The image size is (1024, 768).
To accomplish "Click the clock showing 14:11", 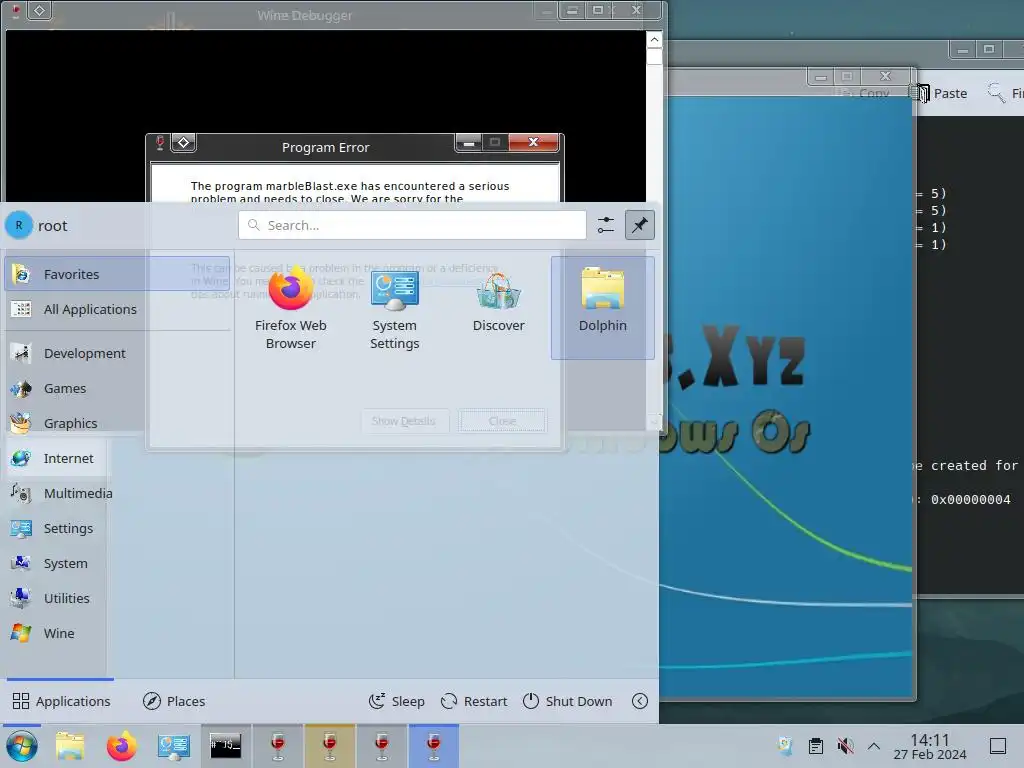I will tap(930, 746).
